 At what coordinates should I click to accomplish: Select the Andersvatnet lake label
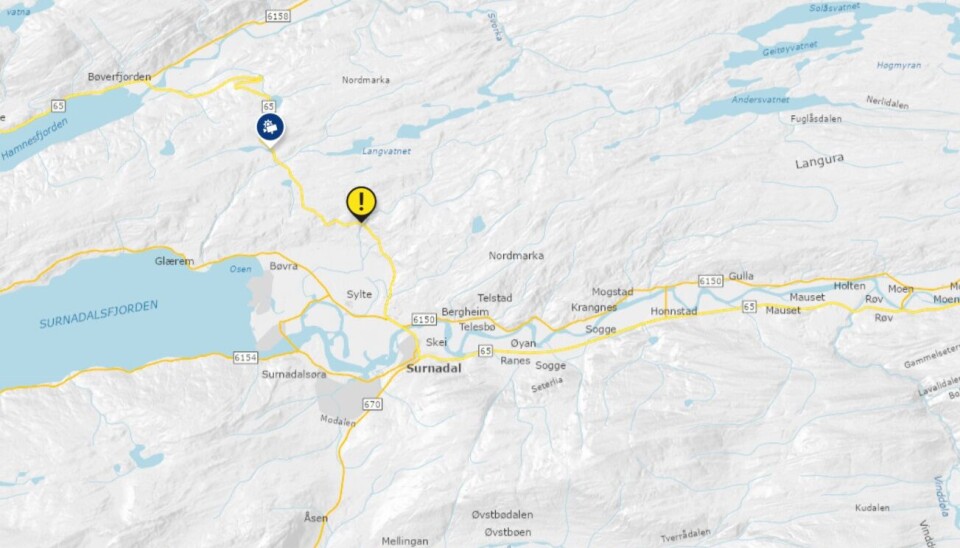click(x=760, y=100)
